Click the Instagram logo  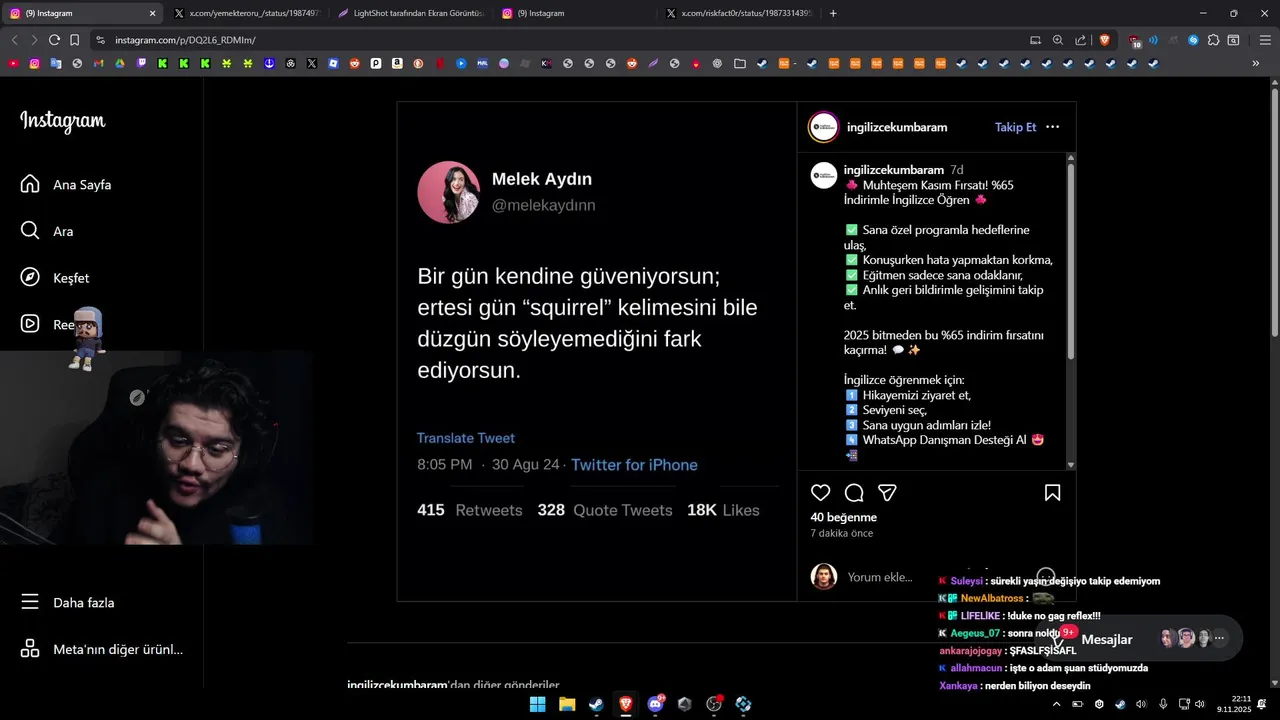(62, 121)
